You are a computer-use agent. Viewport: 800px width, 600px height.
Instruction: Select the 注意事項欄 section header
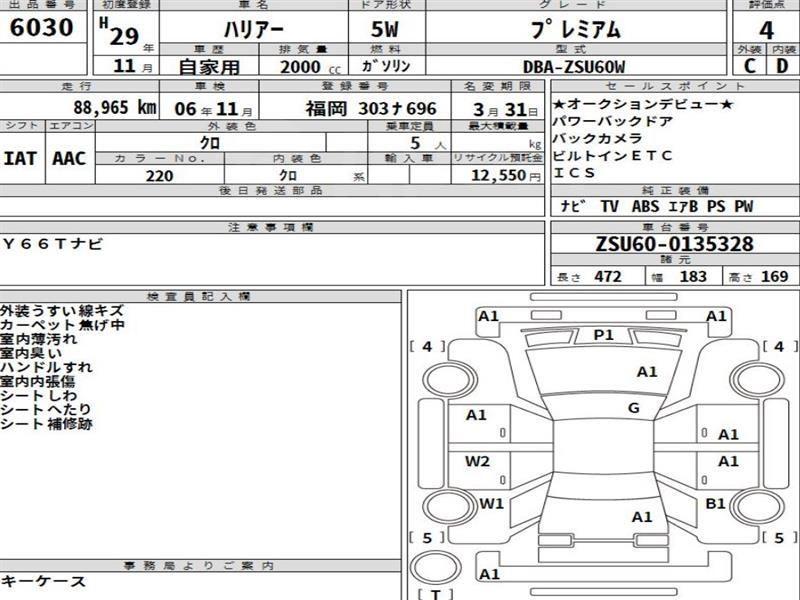pyautogui.click(x=271, y=228)
